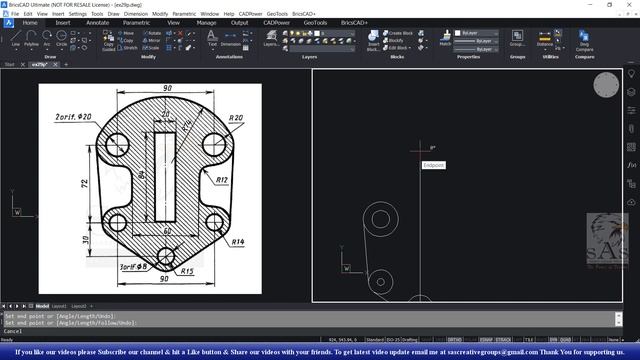The height and width of the screenshot is (360, 640).
Task: Switch to the Layout2 tab
Action: click(x=79, y=306)
